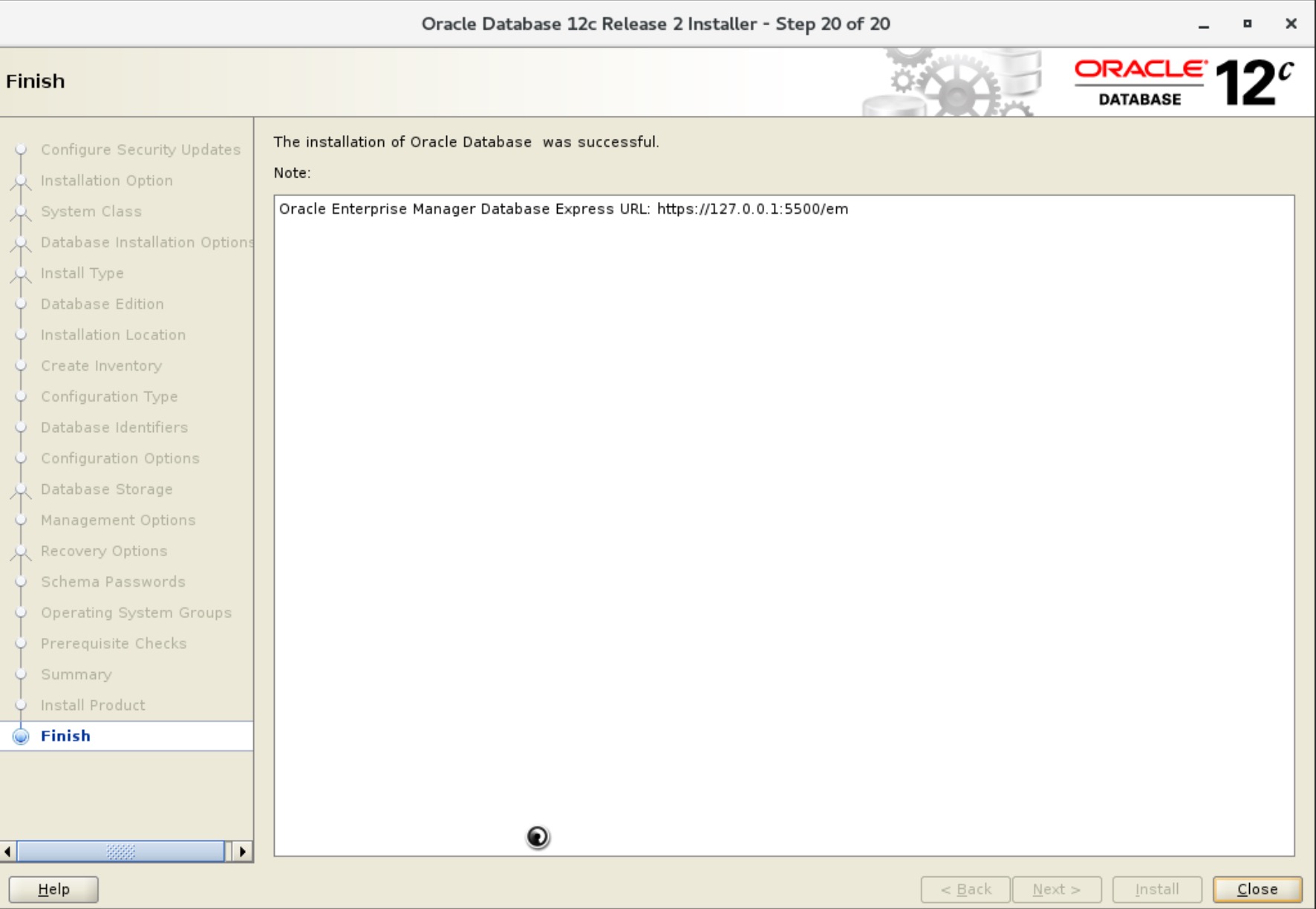This screenshot has height=909, width=1316.
Task: Click Installation Location step
Action: [113, 335]
